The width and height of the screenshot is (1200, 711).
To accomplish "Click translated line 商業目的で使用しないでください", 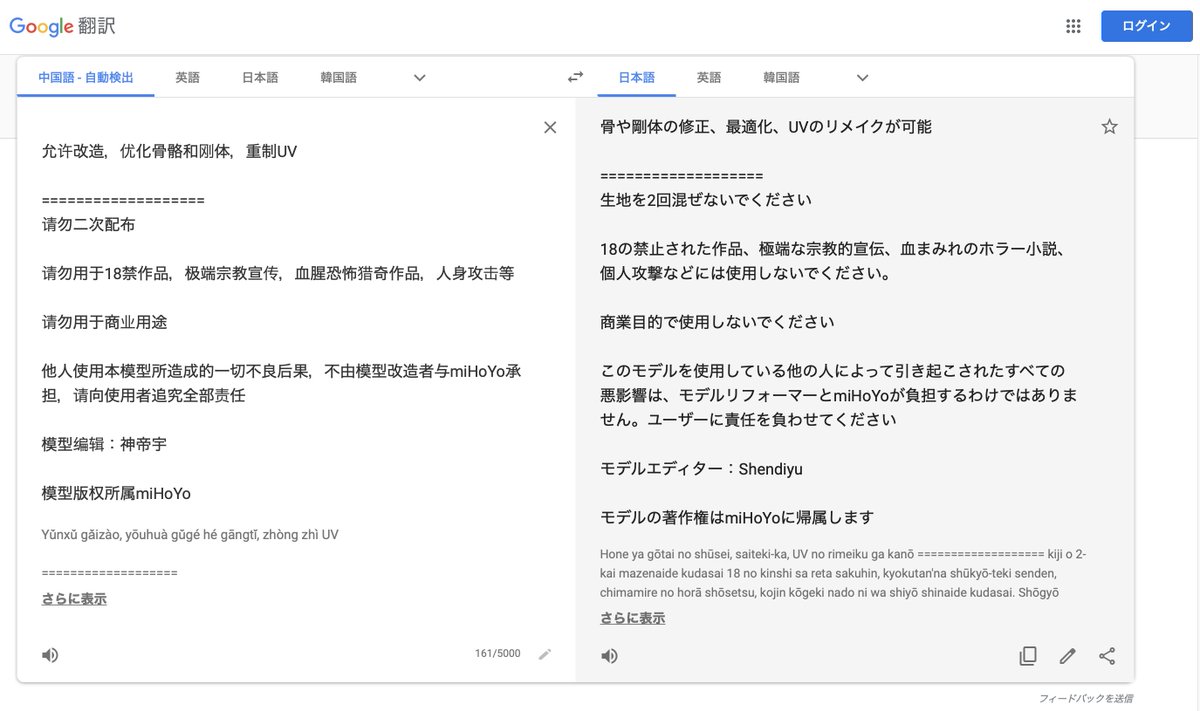I will pos(717,322).
